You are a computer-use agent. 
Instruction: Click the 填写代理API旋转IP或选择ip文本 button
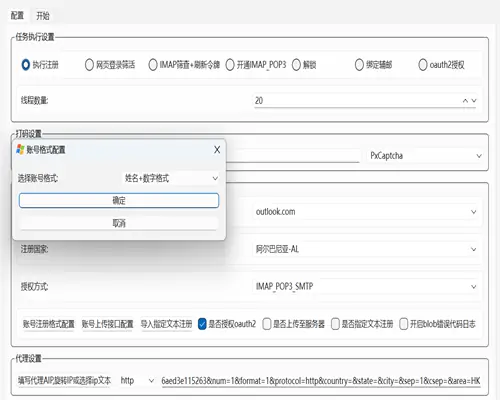pyautogui.click(x=64, y=380)
